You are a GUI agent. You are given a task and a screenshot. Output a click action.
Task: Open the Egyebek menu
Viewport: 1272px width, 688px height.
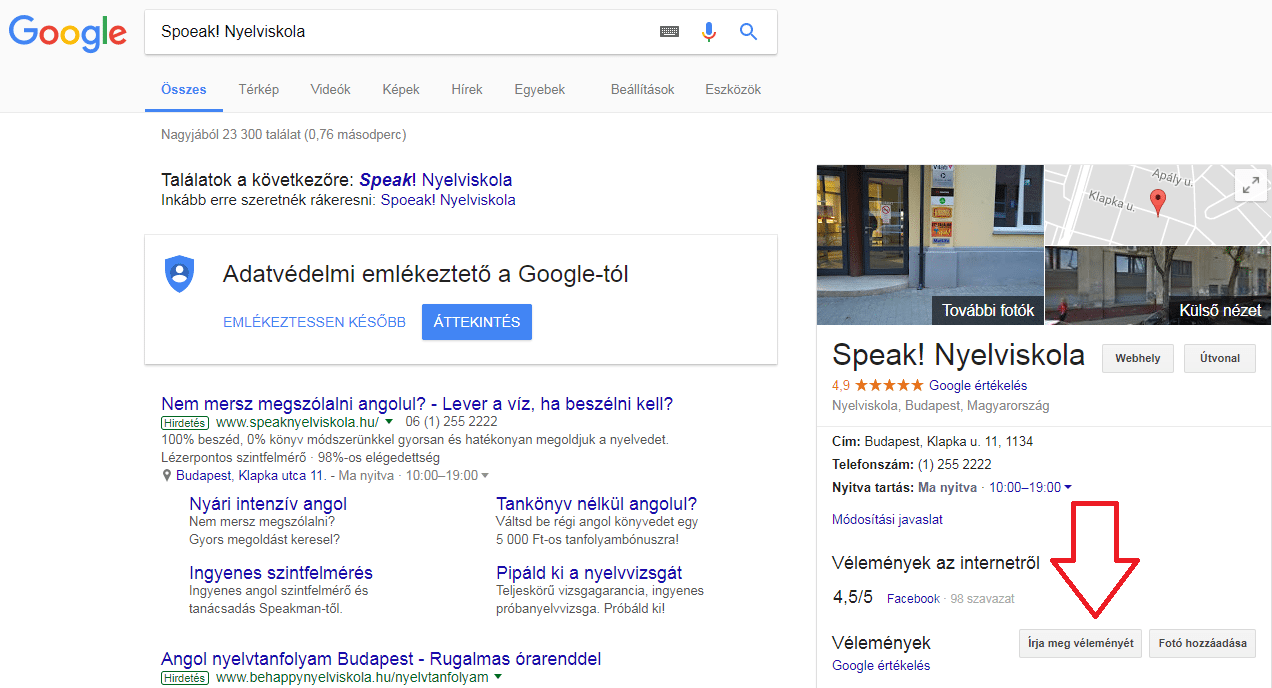pyautogui.click(x=540, y=89)
